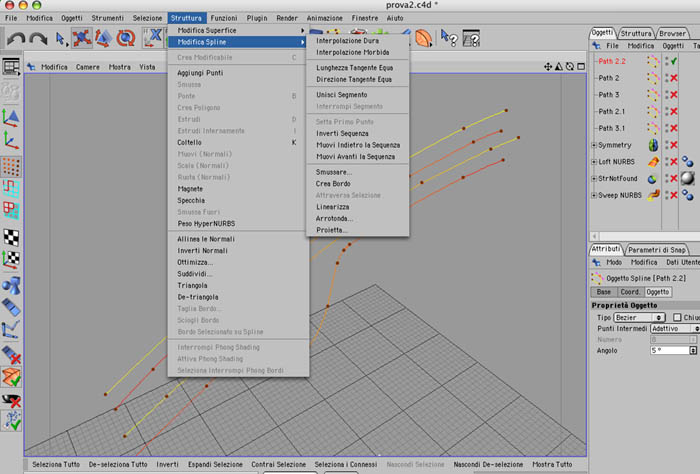Click the help pointer question-mark icon

pos(448,38)
